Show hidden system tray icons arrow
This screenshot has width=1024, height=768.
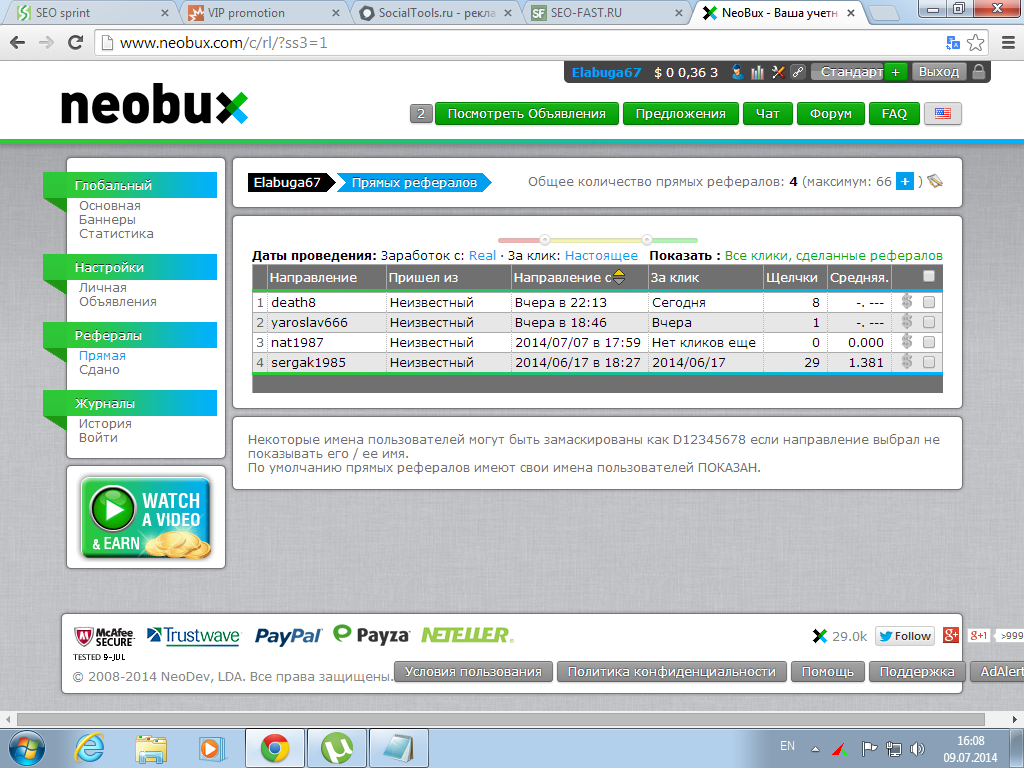[x=815, y=749]
